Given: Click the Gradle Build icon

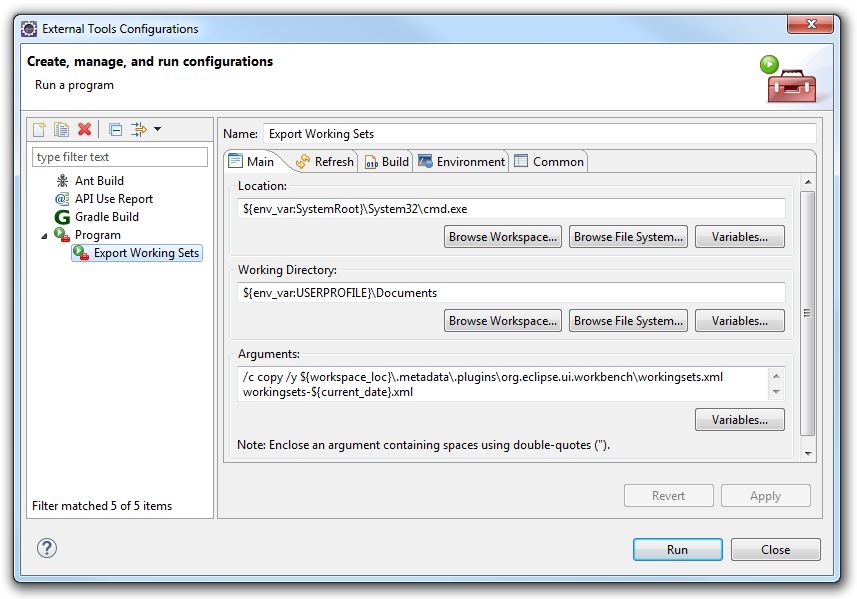Looking at the screenshot, I should click(x=62, y=217).
